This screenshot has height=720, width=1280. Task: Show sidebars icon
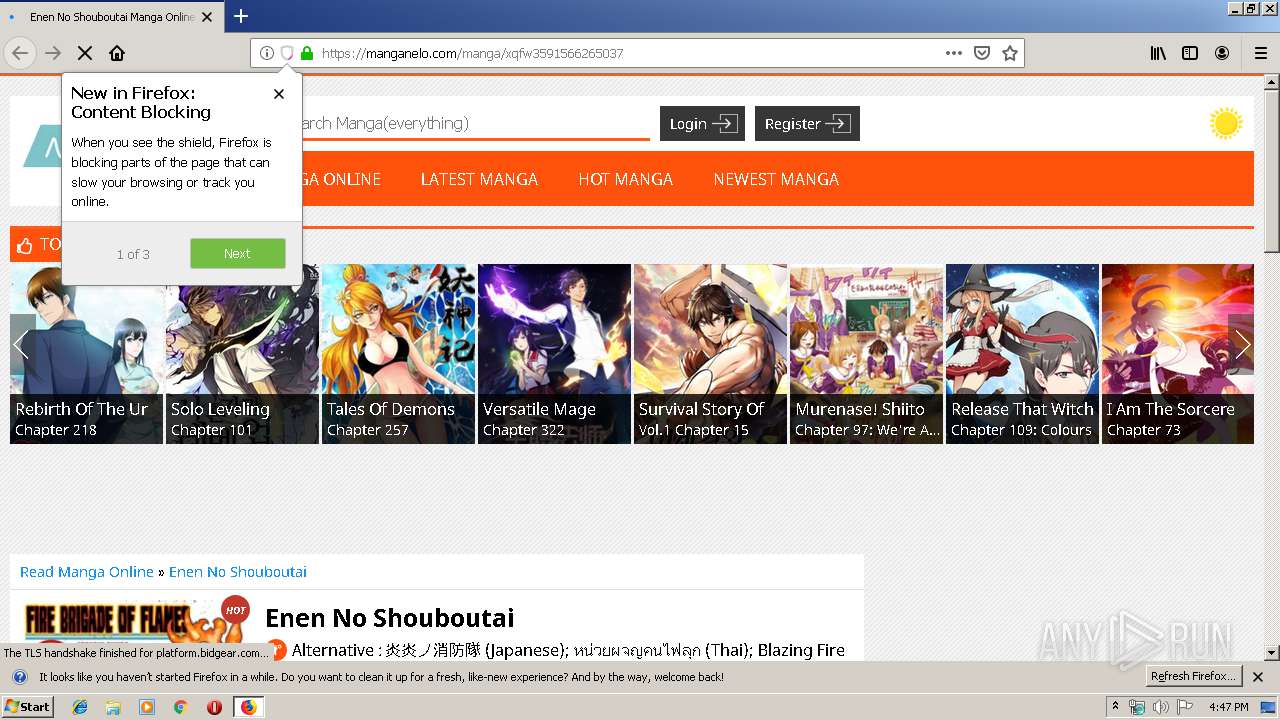point(1190,53)
